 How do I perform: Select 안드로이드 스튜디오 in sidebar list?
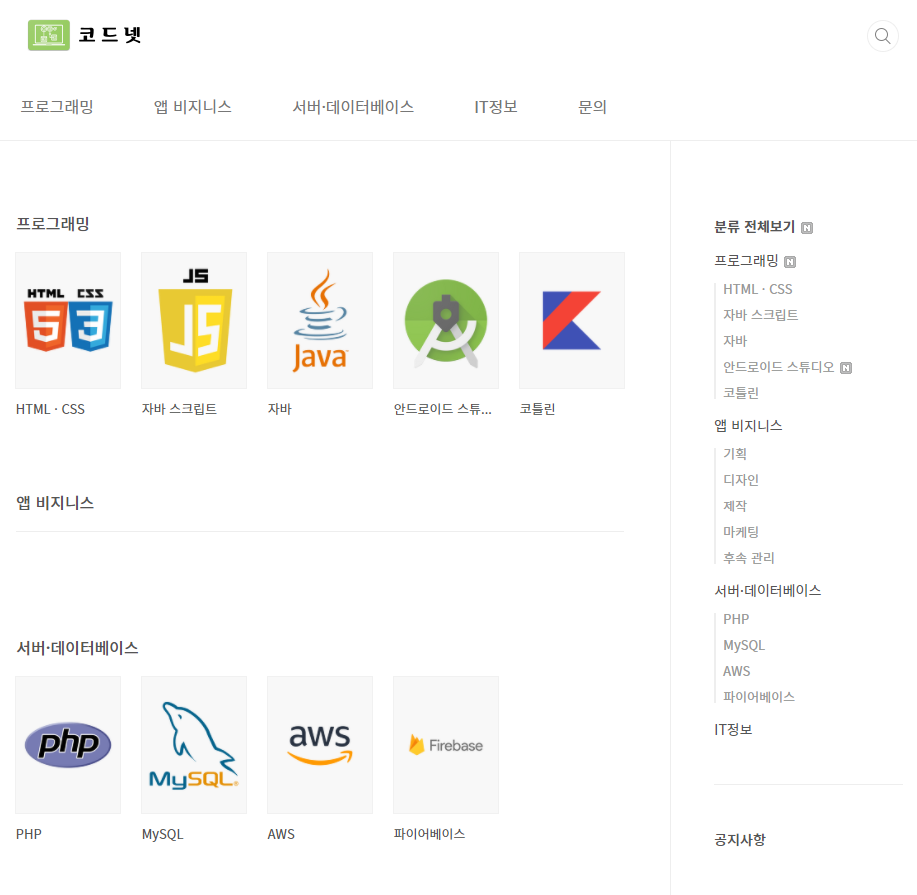(778, 367)
